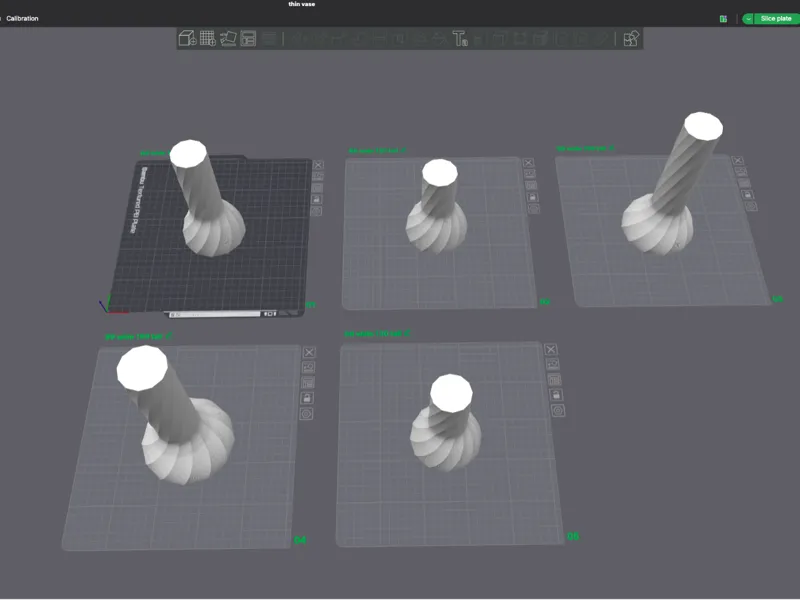
Task: Toggle the lock on plate 04
Action: pyautogui.click(x=307, y=398)
